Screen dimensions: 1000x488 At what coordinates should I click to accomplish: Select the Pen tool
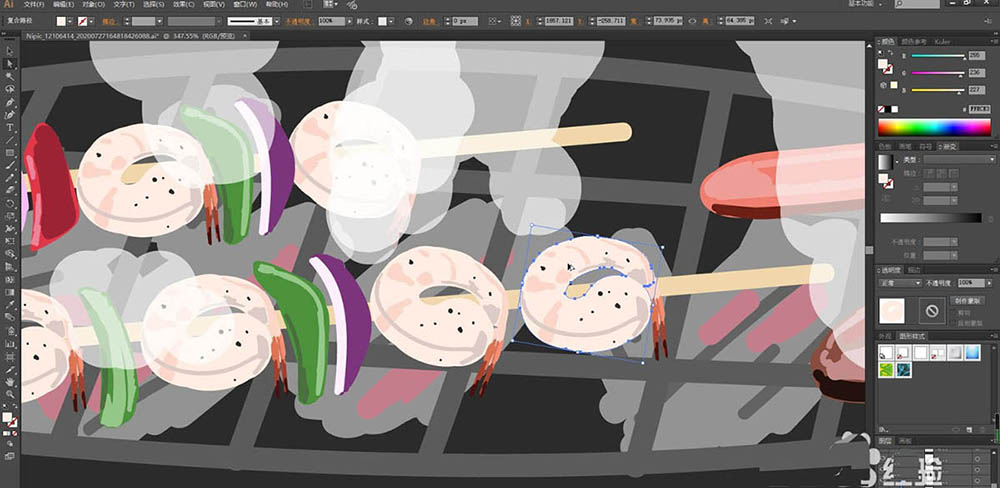tap(10, 102)
